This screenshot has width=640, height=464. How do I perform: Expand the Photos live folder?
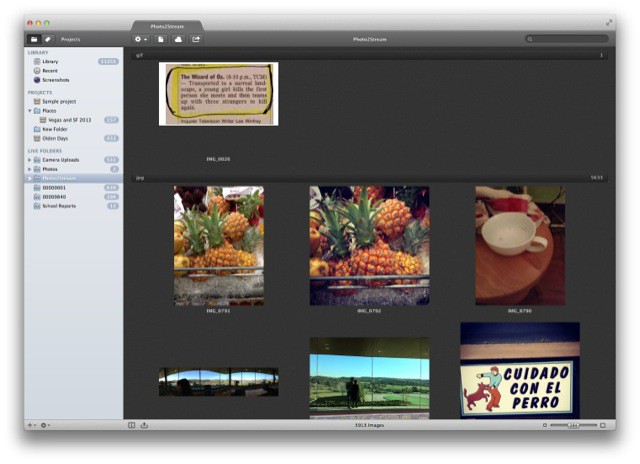[x=30, y=169]
